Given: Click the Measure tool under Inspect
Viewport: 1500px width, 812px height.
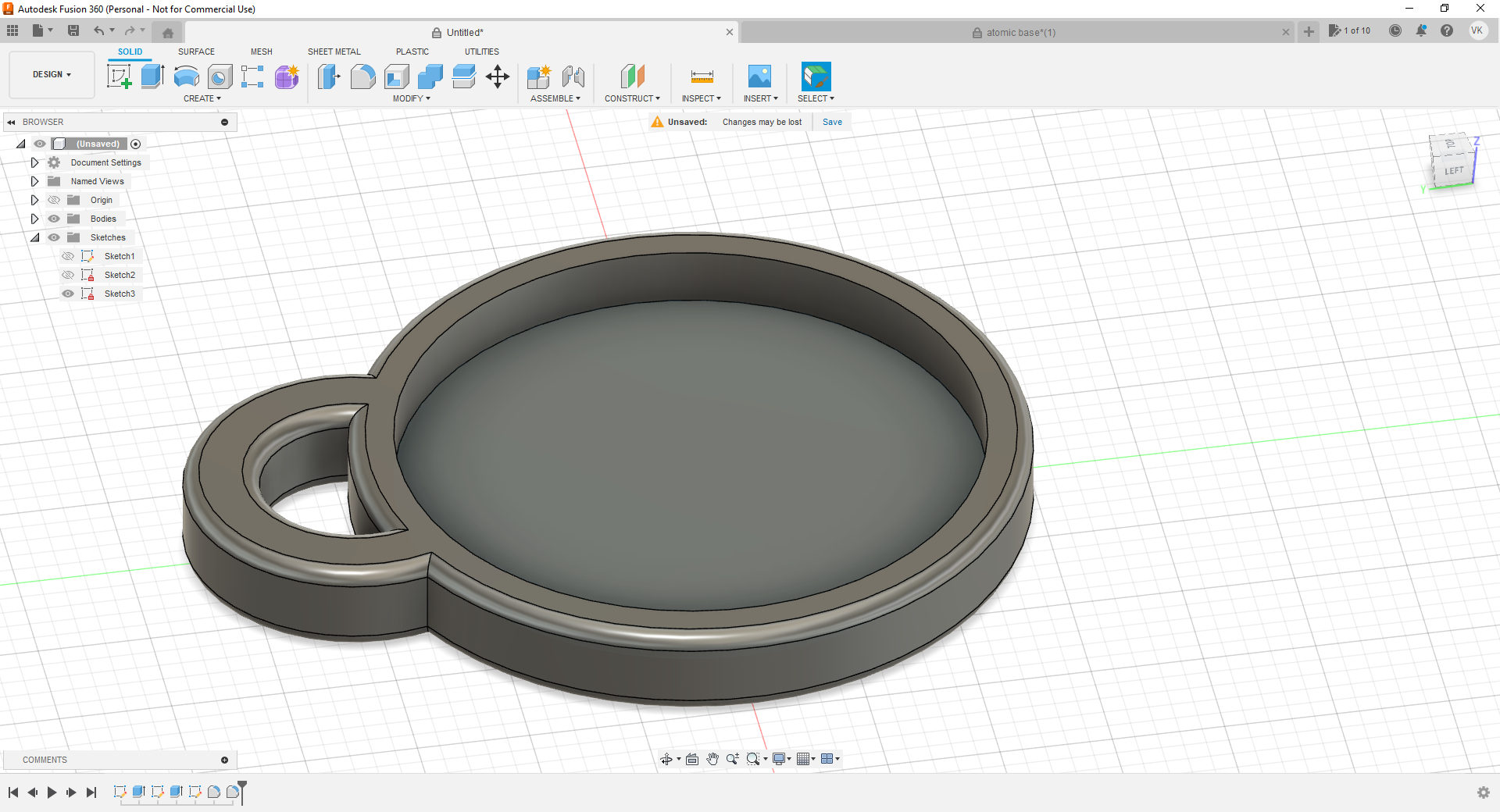Looking at the screenshot, I should 702,77.
